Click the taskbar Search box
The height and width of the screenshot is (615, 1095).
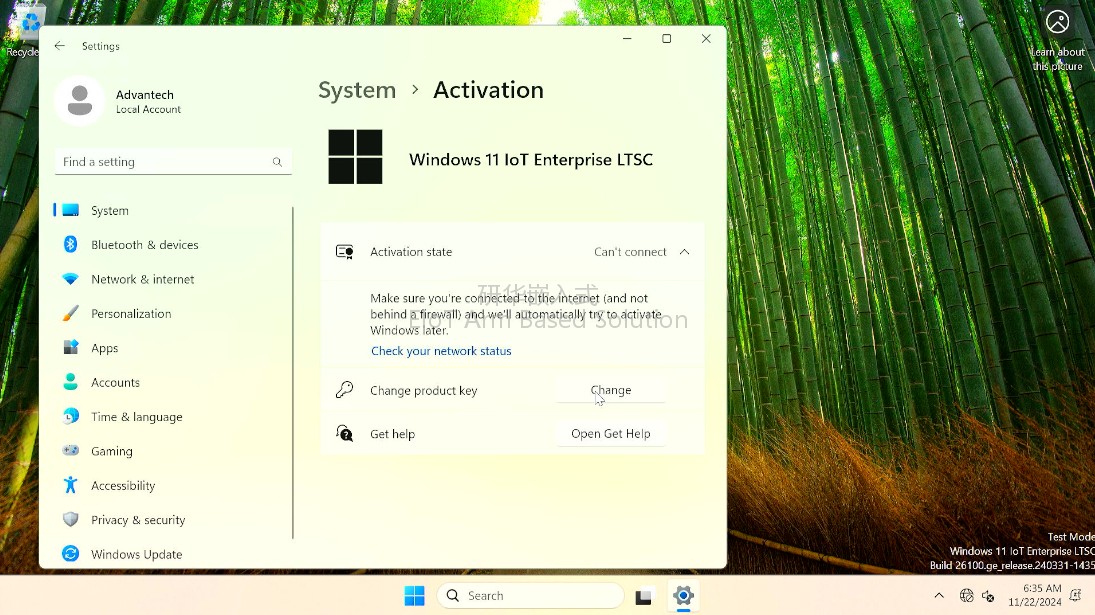530,595
